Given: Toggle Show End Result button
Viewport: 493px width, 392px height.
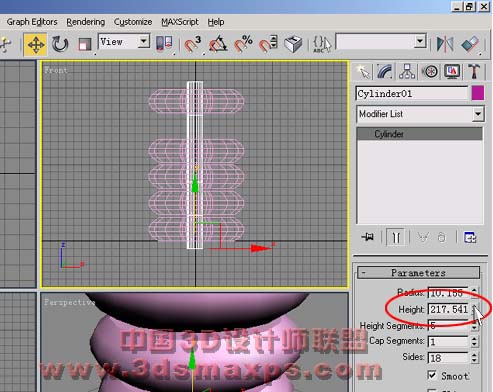Looking at the screenshot, I should pyautogui.click(x=396, y=237).
